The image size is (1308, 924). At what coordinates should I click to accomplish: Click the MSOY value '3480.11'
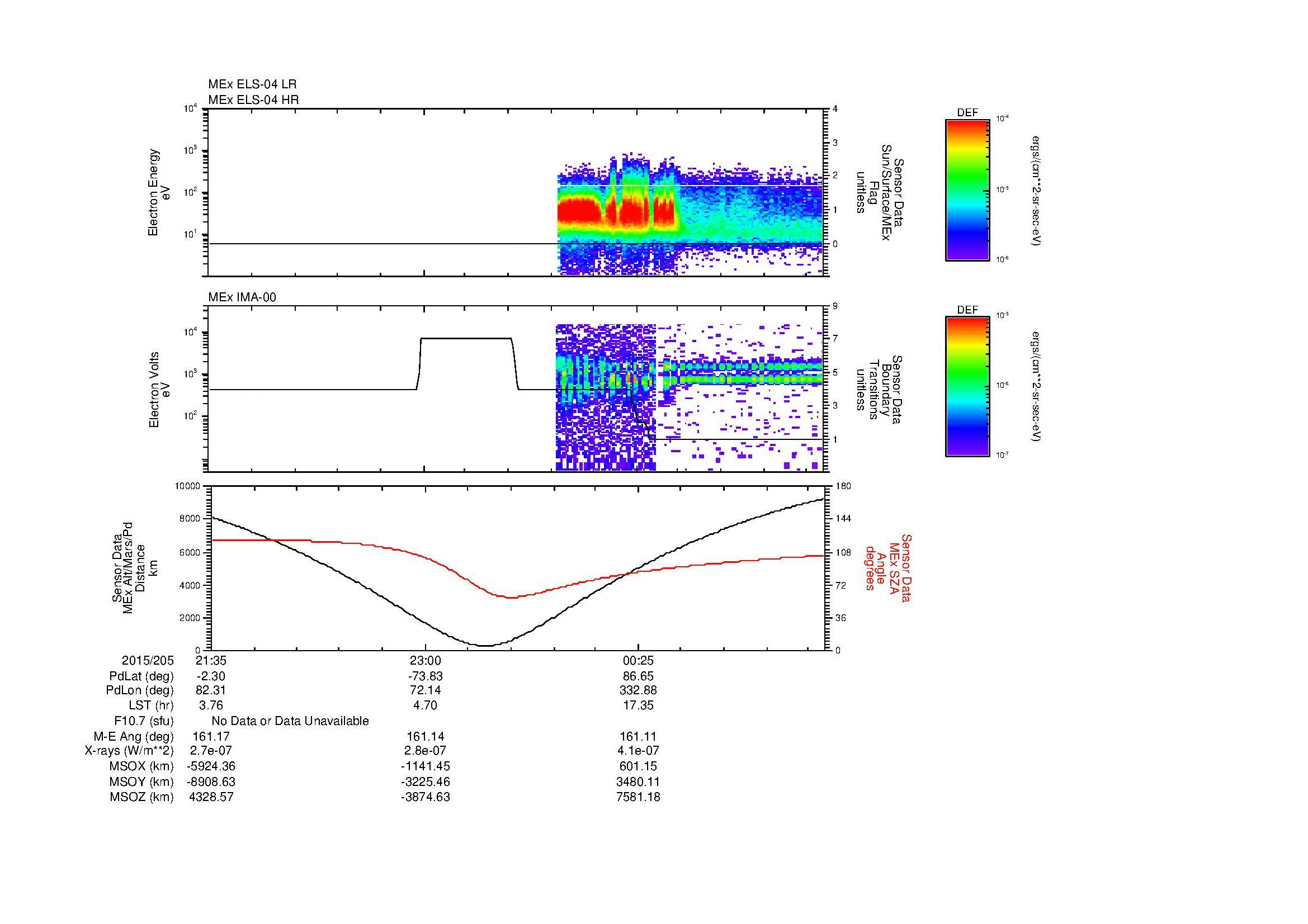pos(638,781)
